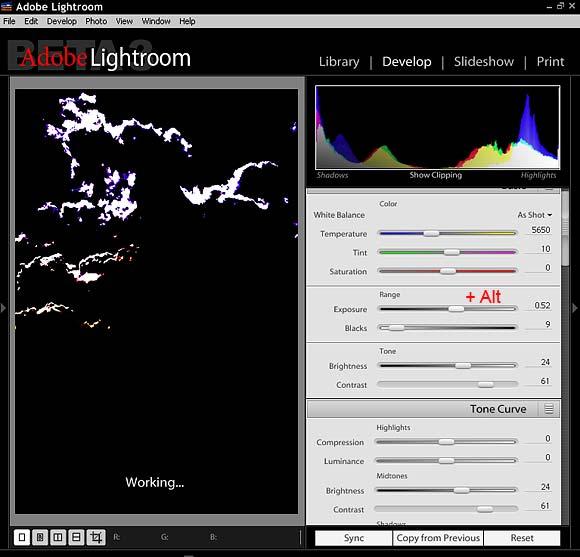Image resolution: width=580 pixels, height=557 pixels.
Task: Open the Help menu
Action: coord(187,21)
